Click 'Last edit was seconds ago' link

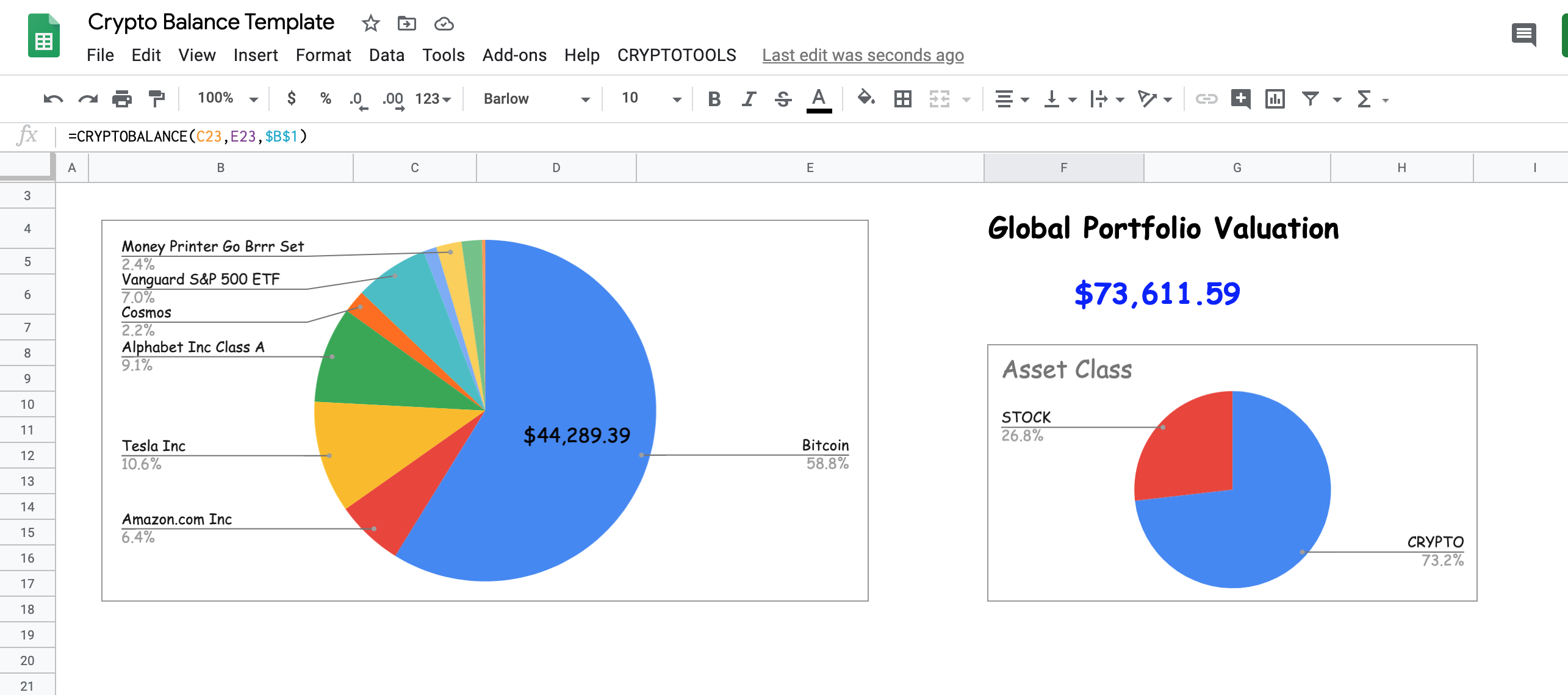[863, 56]
